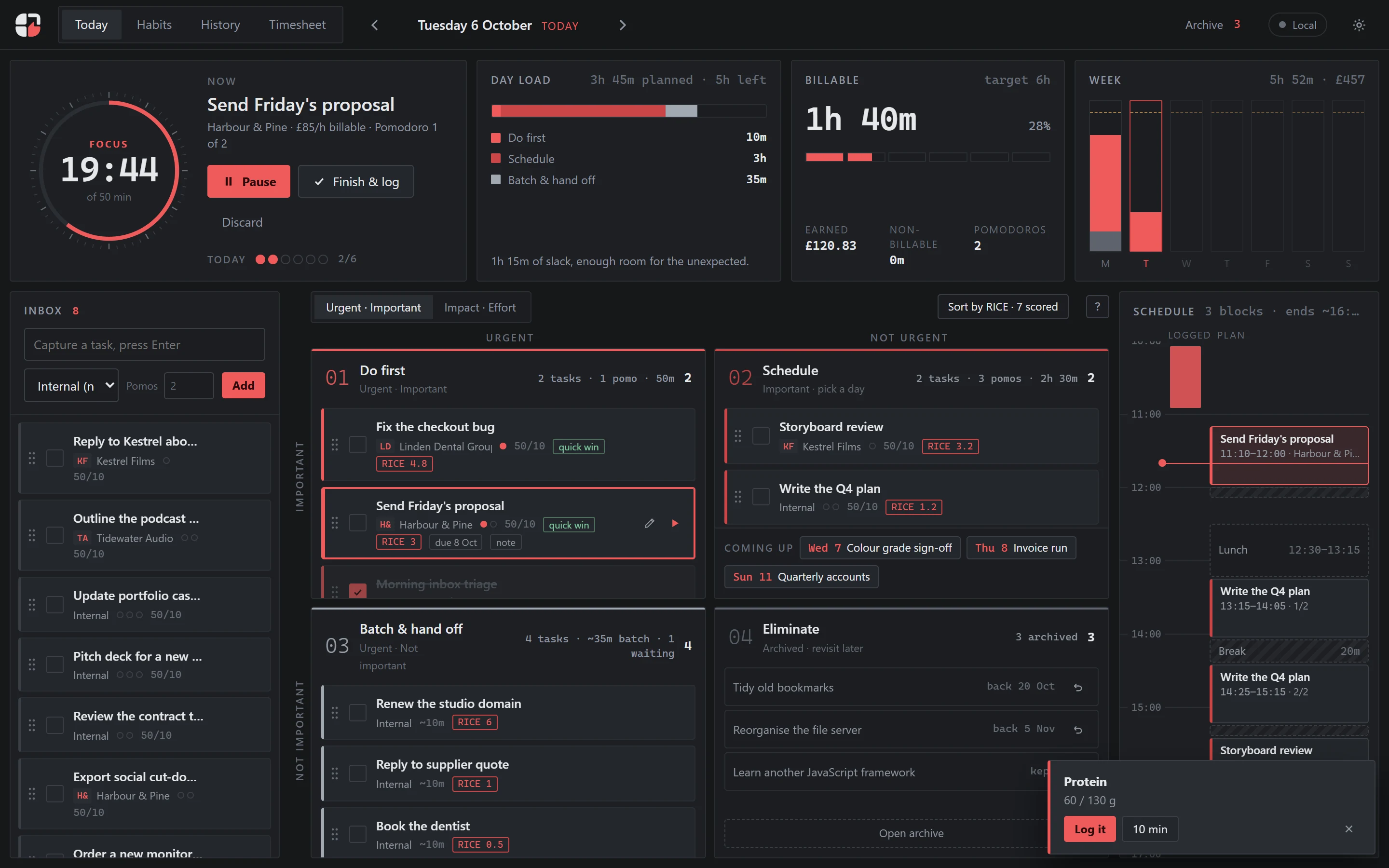This screenshot has width=1389, height=868.
Task: Click the Day Load progress bar
Action: [628, 111]
